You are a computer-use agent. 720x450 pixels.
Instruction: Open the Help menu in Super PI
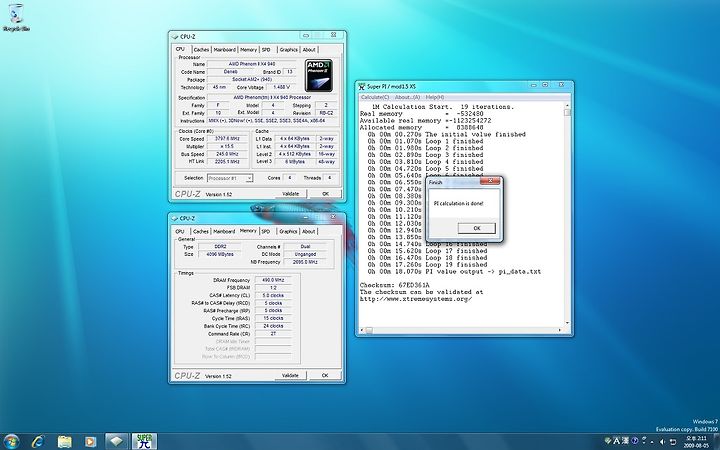(434, 97)
